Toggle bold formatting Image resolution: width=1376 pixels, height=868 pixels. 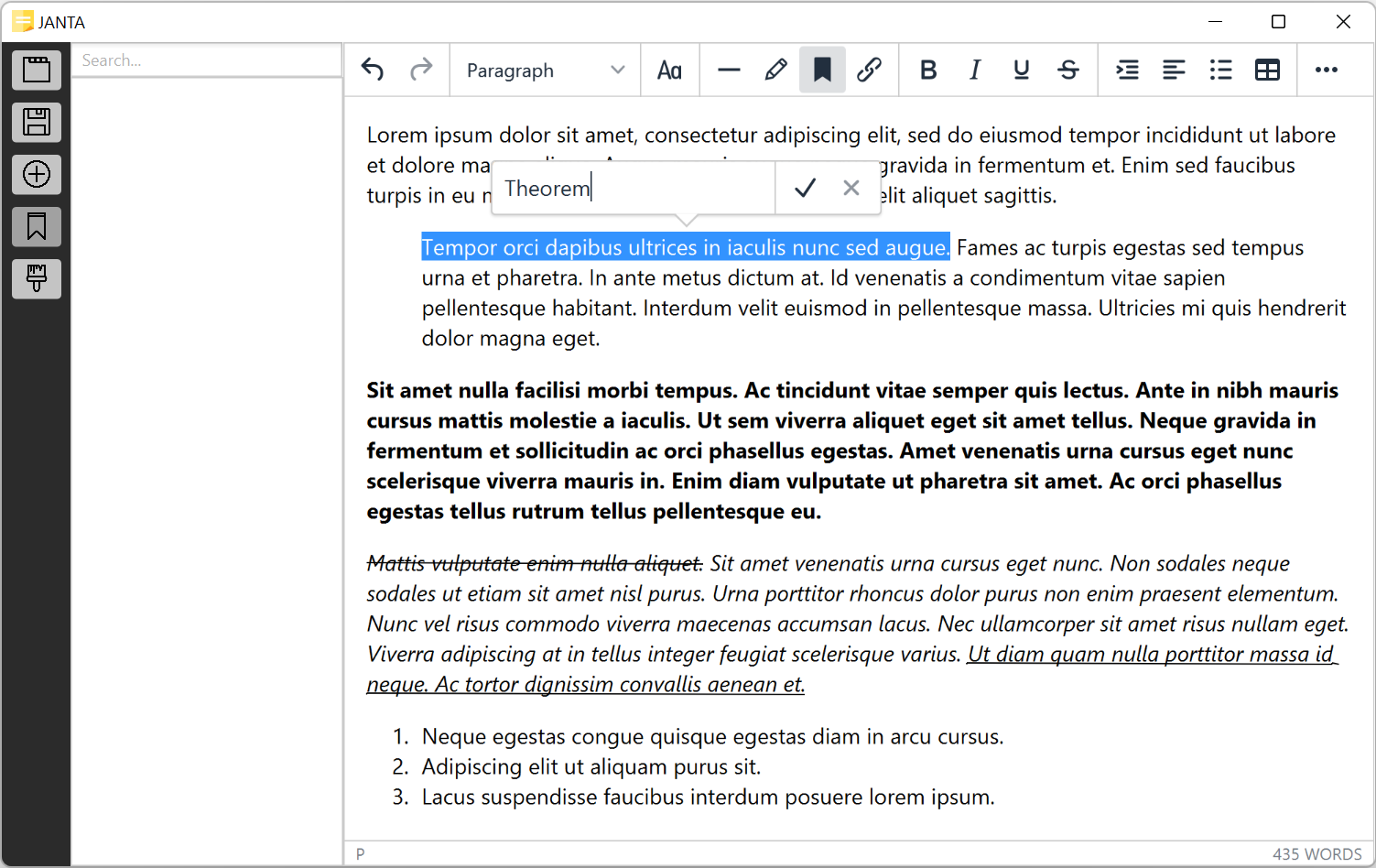pyautogui.click(x=928, y=70)
